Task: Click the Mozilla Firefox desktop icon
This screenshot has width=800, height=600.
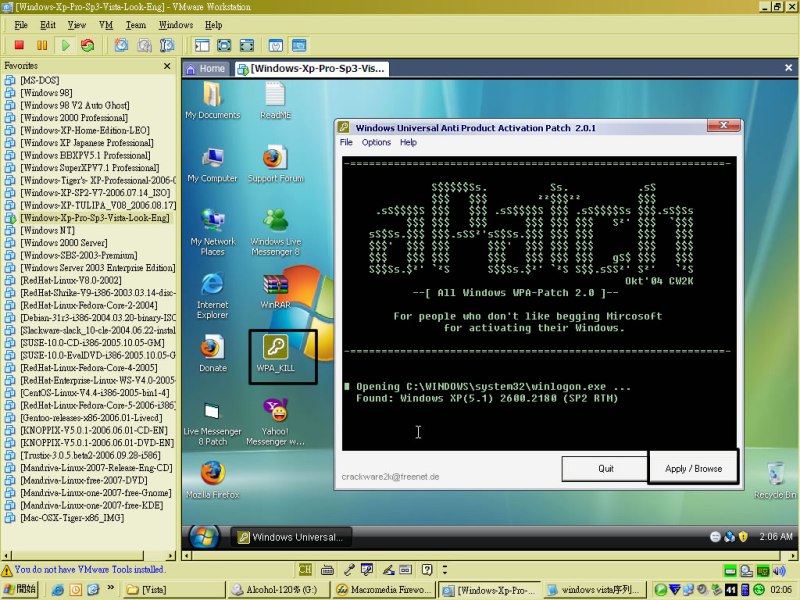Action: tap(212, 480)
